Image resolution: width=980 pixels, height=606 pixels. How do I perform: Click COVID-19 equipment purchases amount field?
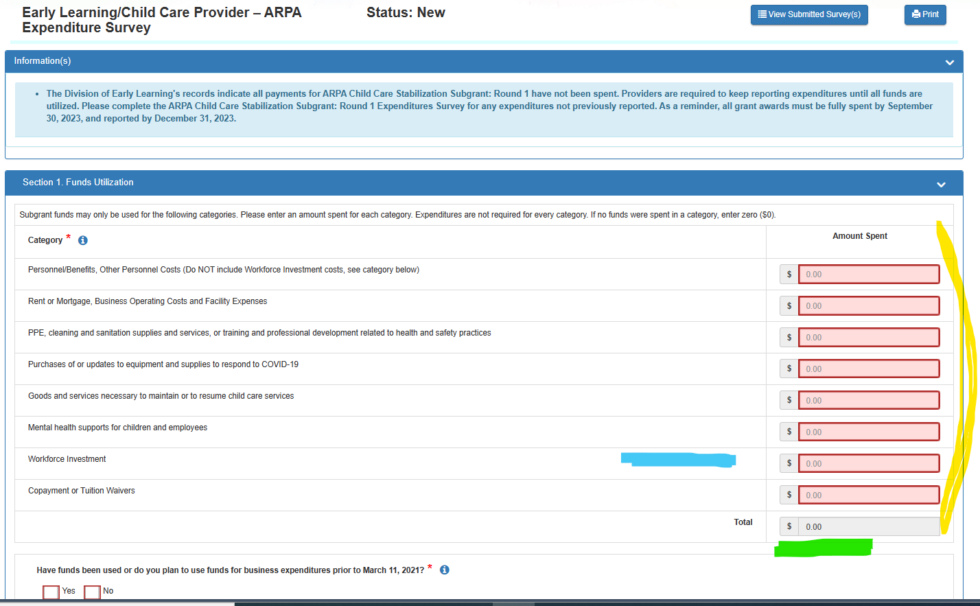(868, 369)
